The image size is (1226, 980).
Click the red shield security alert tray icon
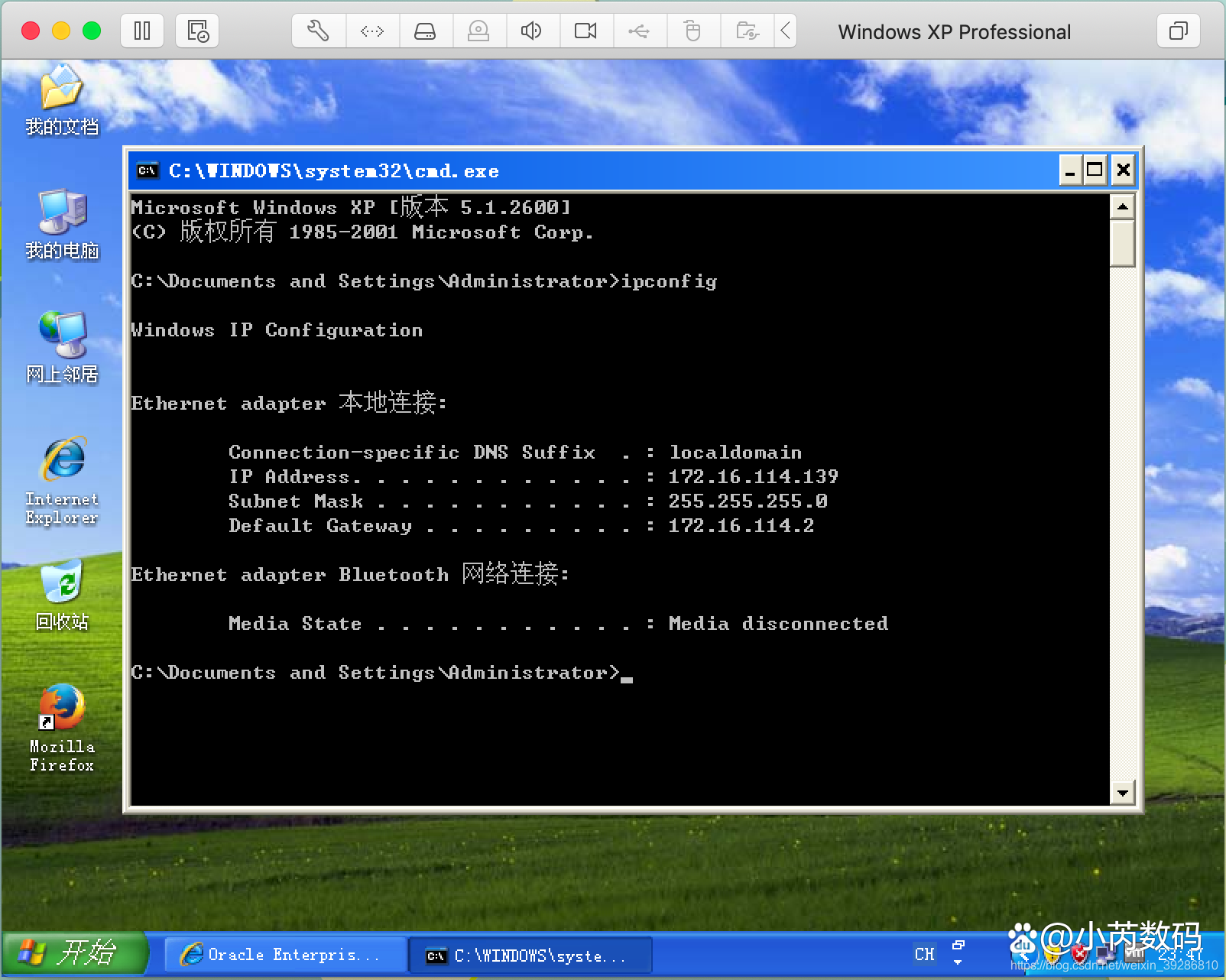point(1079,953)
